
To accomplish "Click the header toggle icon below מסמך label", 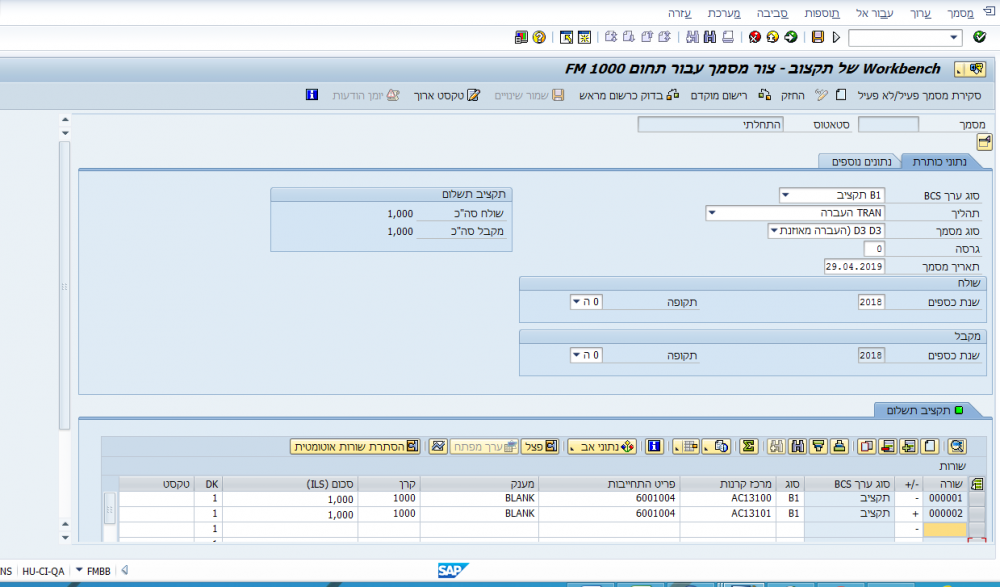I will click(x=984, y=142).
